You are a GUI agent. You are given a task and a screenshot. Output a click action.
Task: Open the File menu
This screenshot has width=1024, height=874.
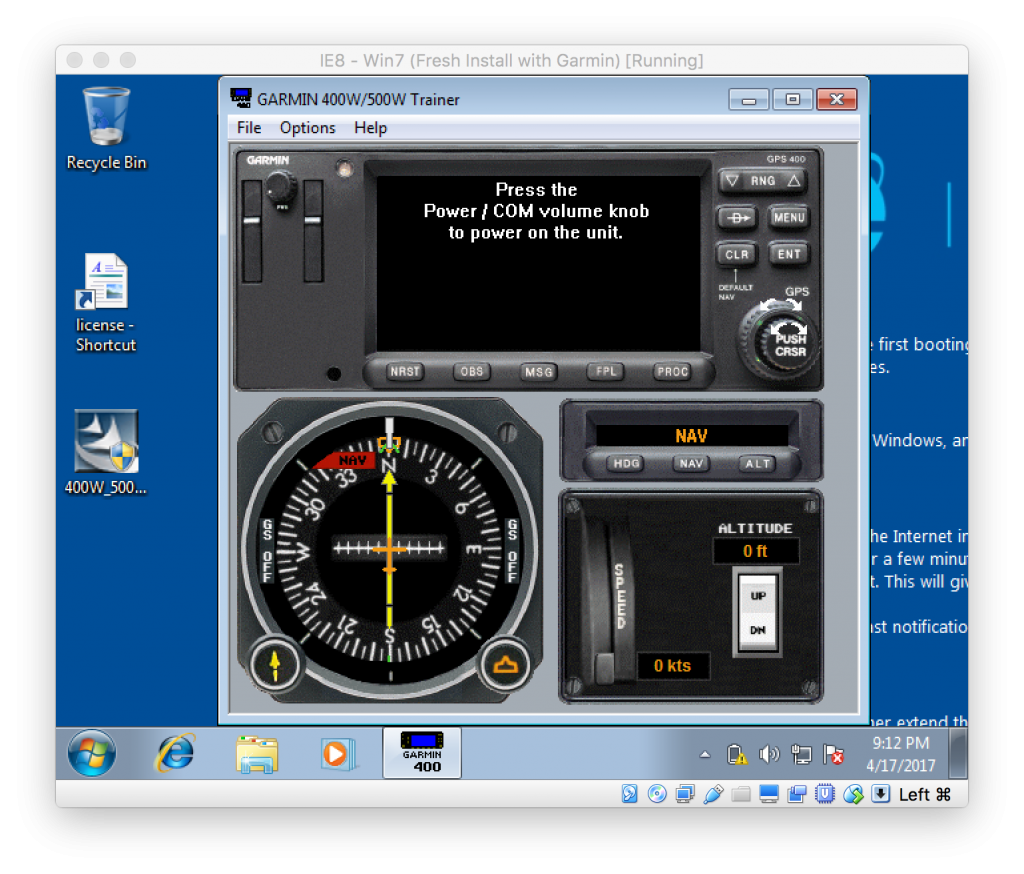click(x=249, y=127)
